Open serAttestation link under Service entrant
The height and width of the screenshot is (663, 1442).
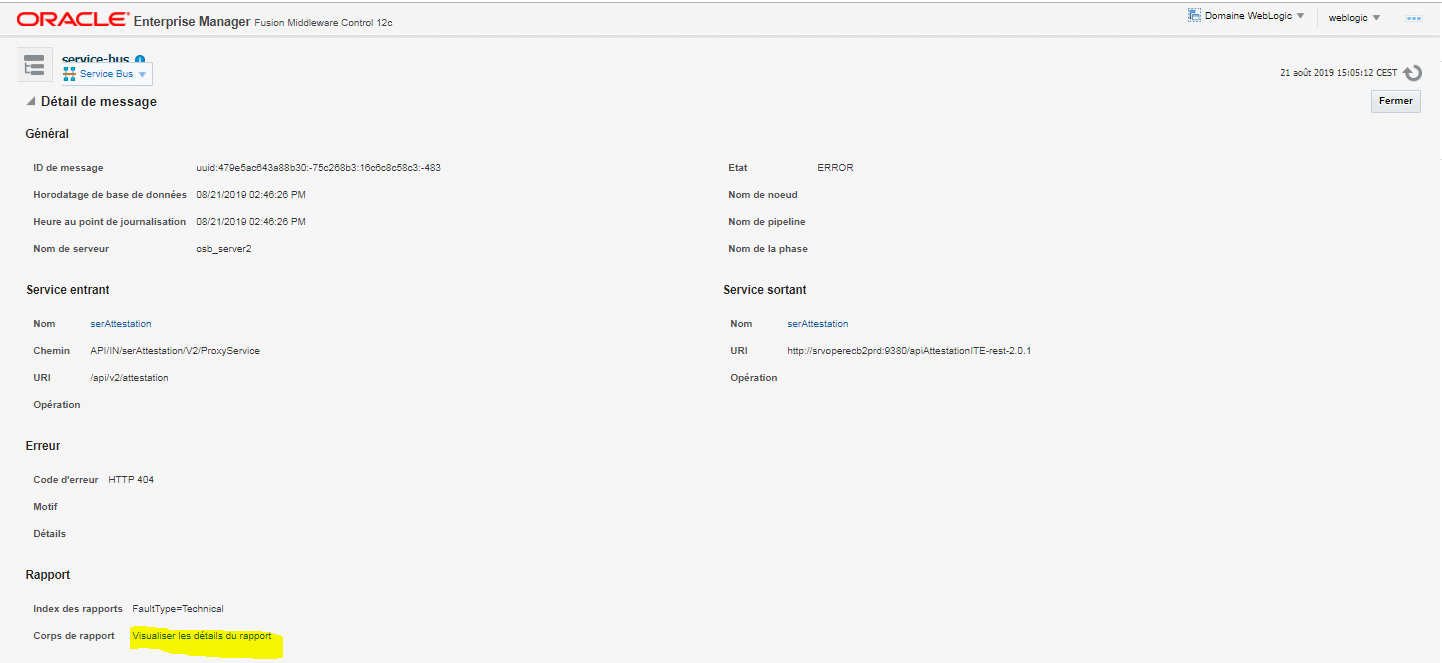pyautogui.click(x=120, y=324)
